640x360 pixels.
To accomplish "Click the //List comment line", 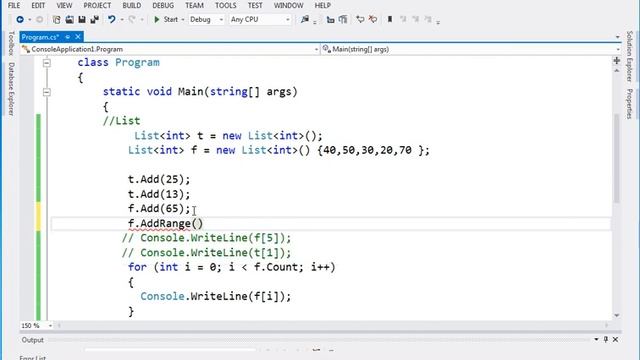I will point(121,121).
